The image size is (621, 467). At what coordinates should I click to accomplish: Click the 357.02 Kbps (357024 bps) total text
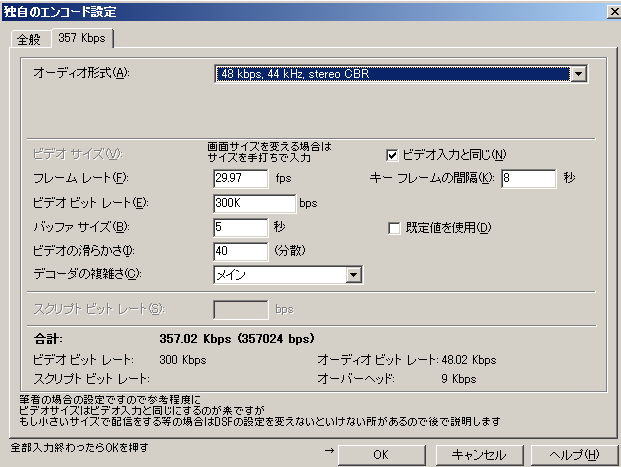point(237,339)
